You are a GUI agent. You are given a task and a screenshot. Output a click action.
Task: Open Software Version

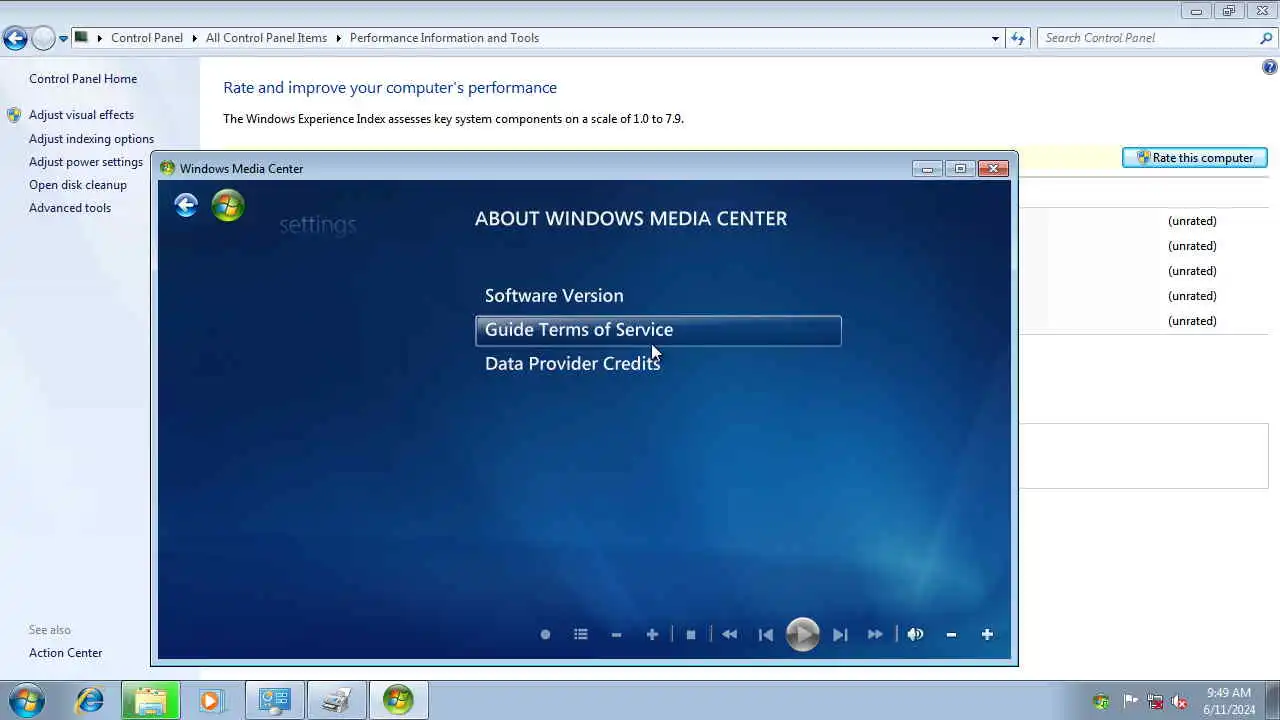554,296
